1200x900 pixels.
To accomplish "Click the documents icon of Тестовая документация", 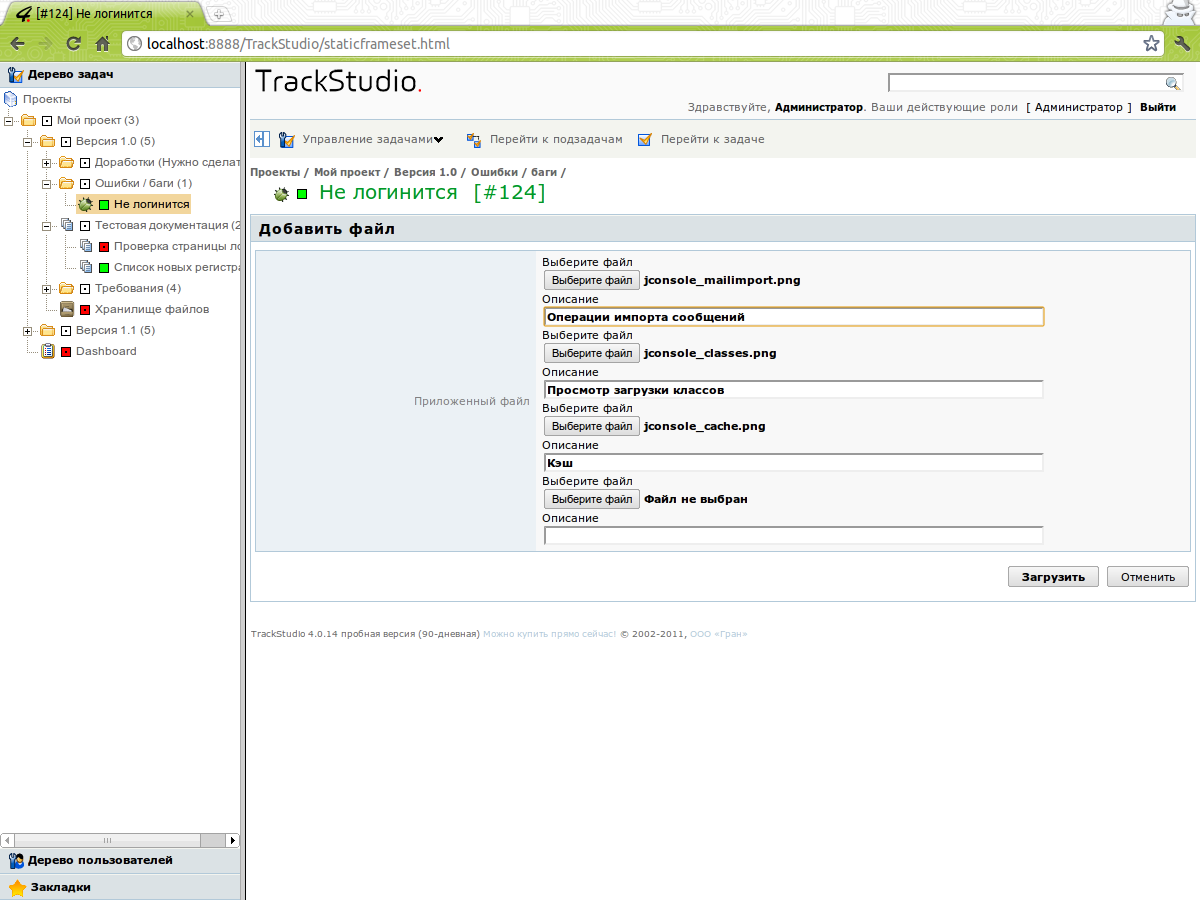I will (67, 225).
